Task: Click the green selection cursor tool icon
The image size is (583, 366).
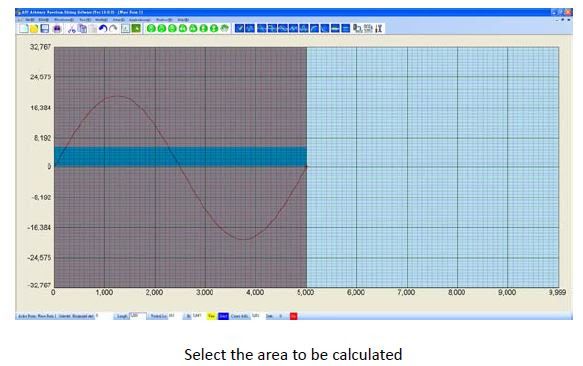Action: 136,29
